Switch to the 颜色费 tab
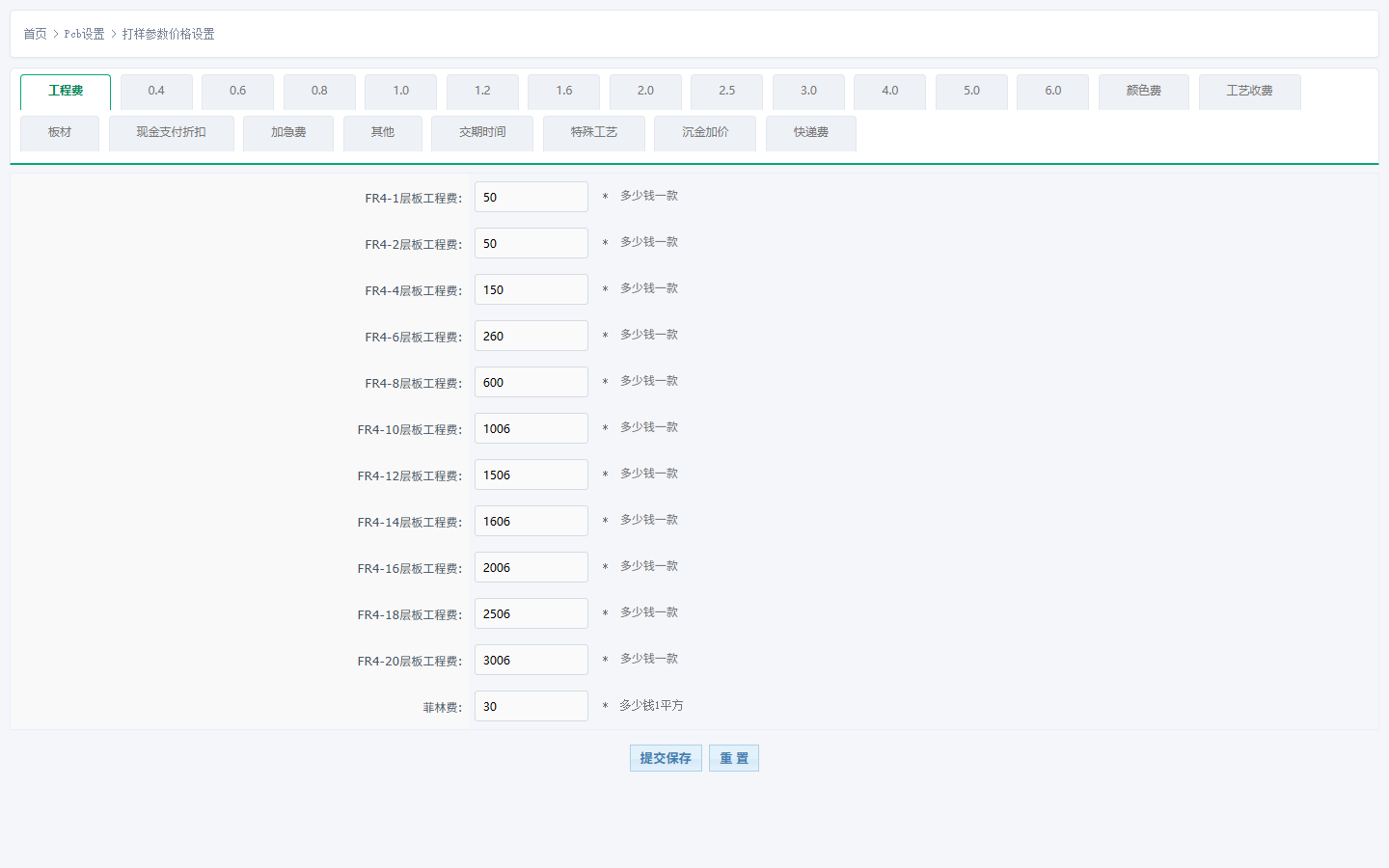The height and width of the screenshot is (868, 1389). click(x=1144, y=92)
